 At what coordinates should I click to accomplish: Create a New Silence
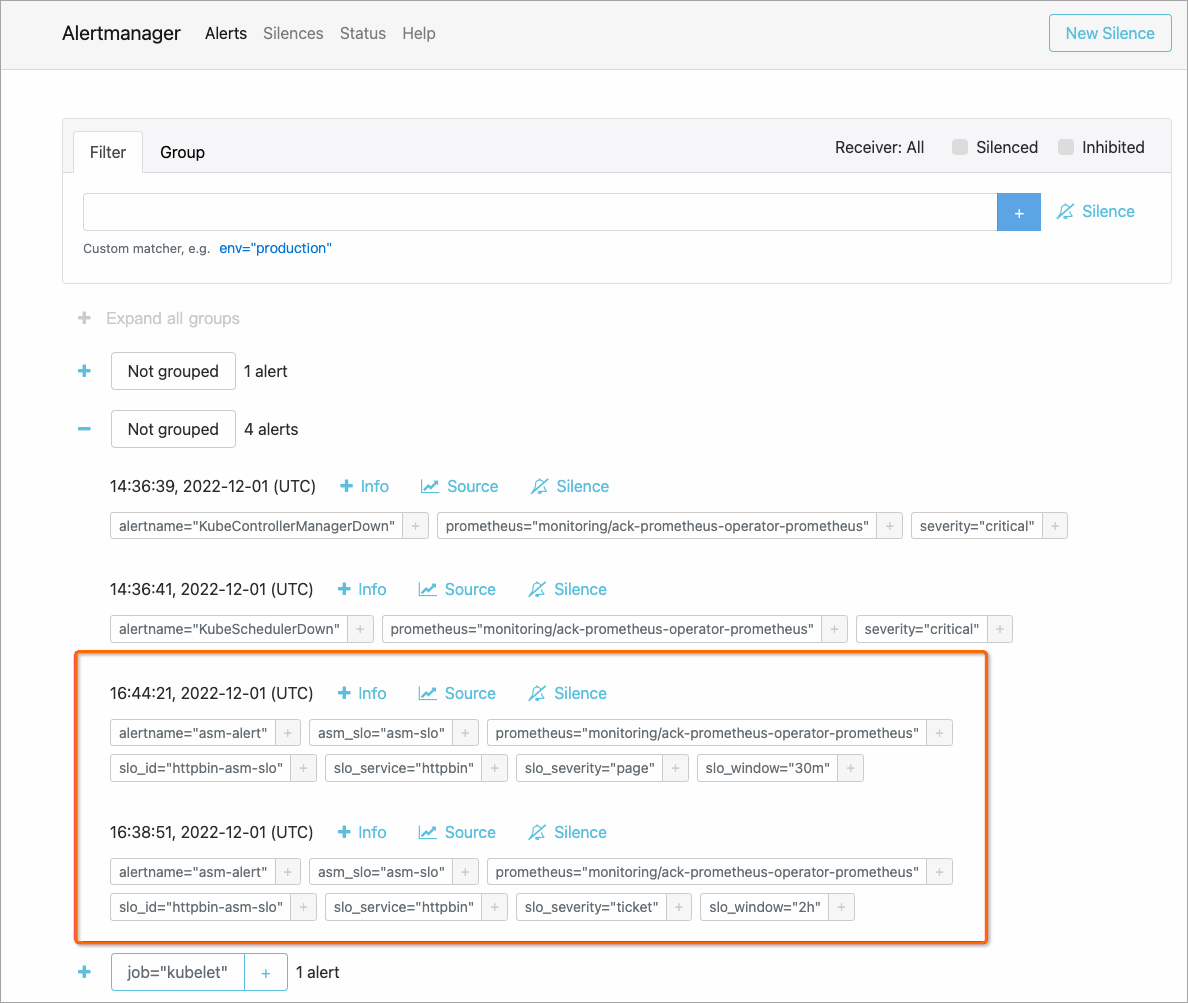(1110, 33)
